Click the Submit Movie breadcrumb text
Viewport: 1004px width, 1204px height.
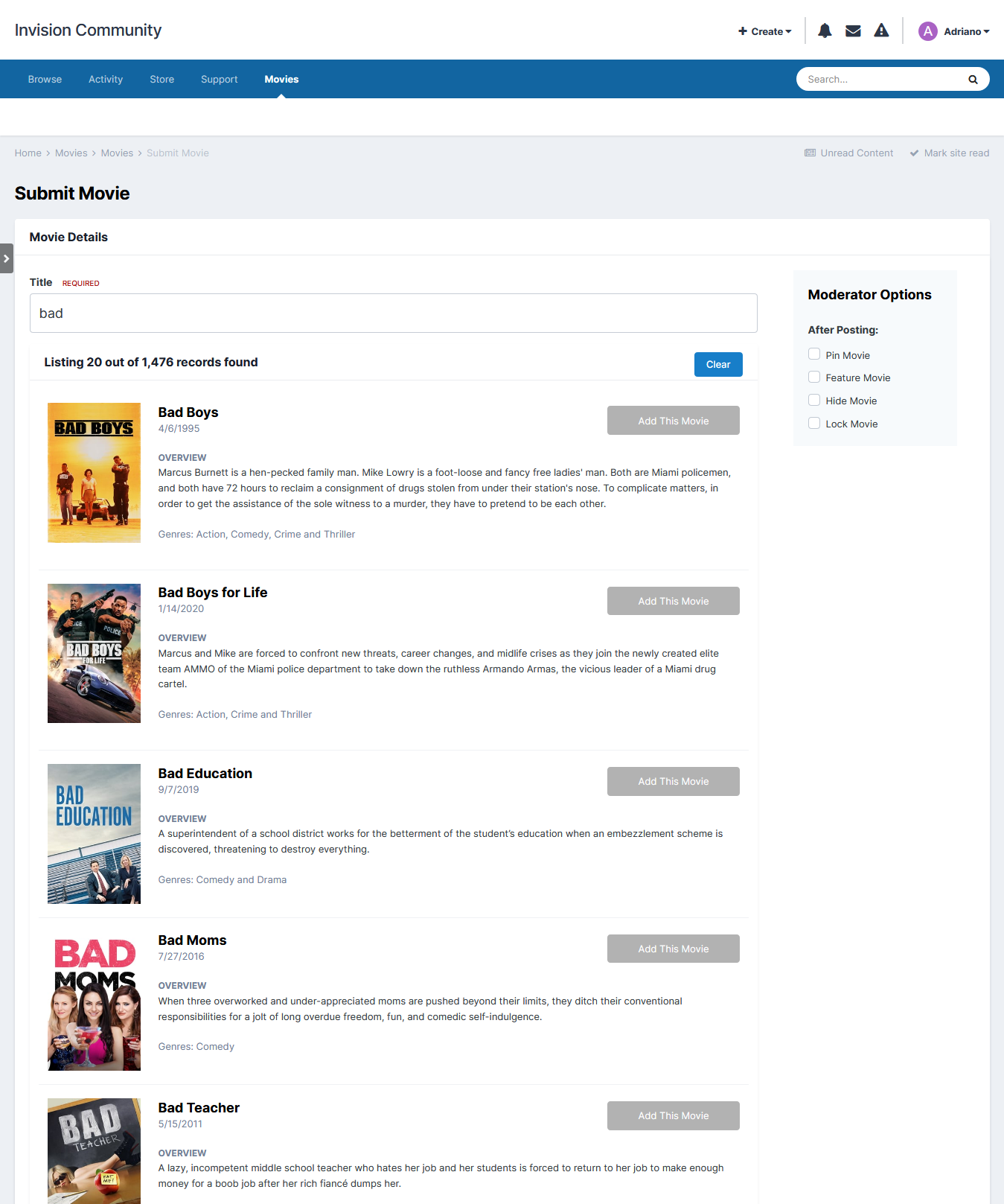pos(178,153)
